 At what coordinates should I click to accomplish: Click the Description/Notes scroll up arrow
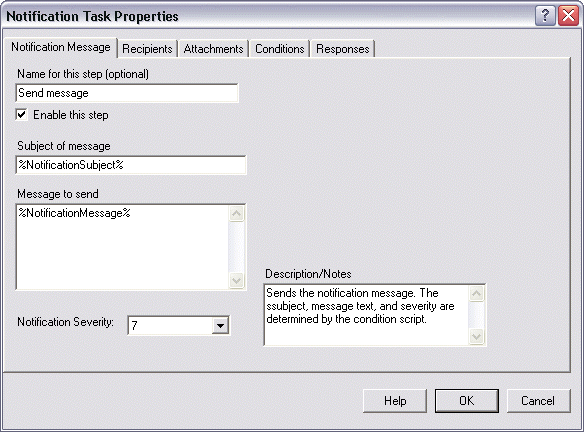[476, 293]
